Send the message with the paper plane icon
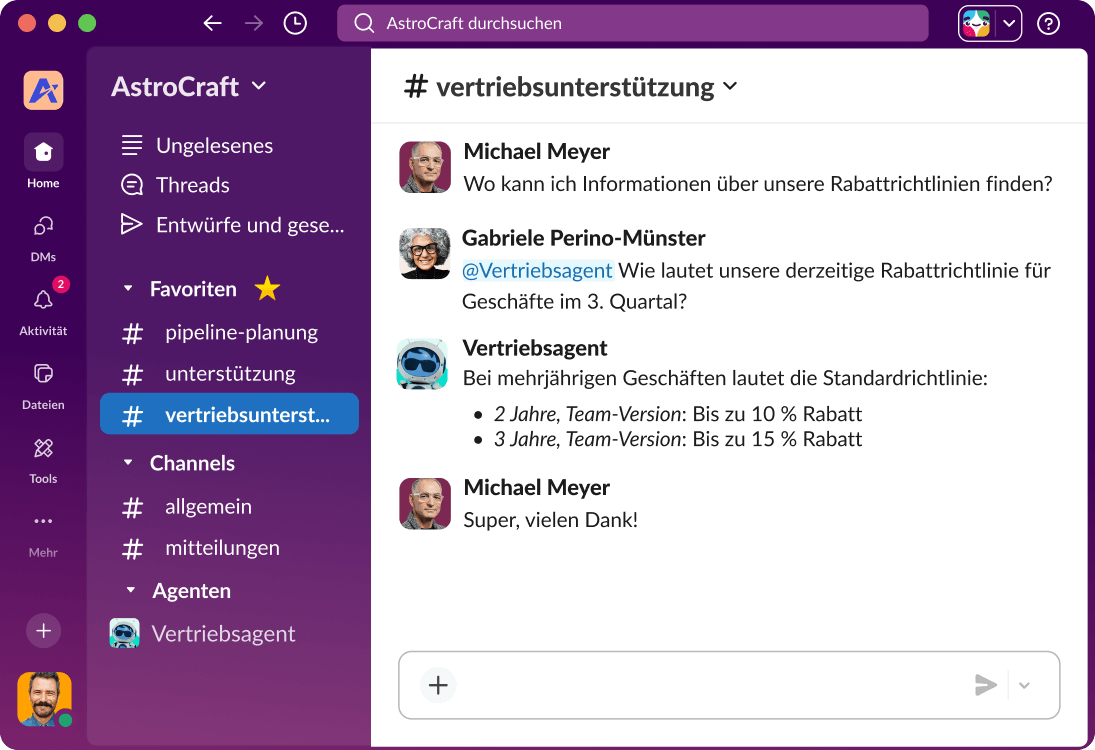Image resolution: width=1095 pixels, height=750 pixels. 985,685
